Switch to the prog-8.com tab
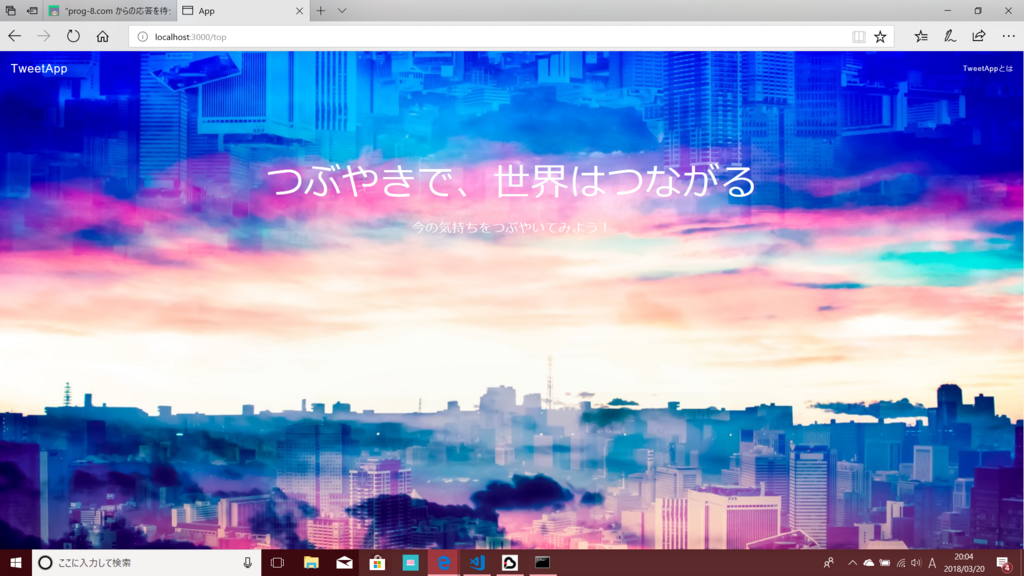1024x576 pixels. (110, 10)
